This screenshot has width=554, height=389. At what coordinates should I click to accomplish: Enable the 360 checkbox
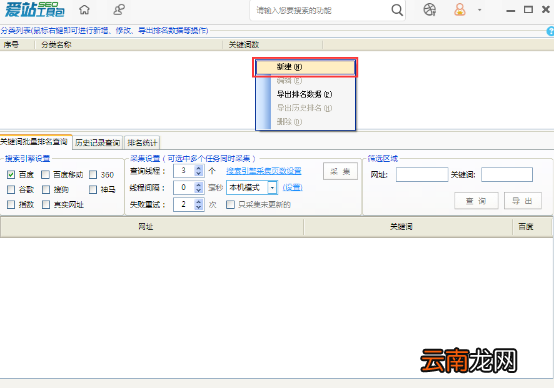click(93, 175)
